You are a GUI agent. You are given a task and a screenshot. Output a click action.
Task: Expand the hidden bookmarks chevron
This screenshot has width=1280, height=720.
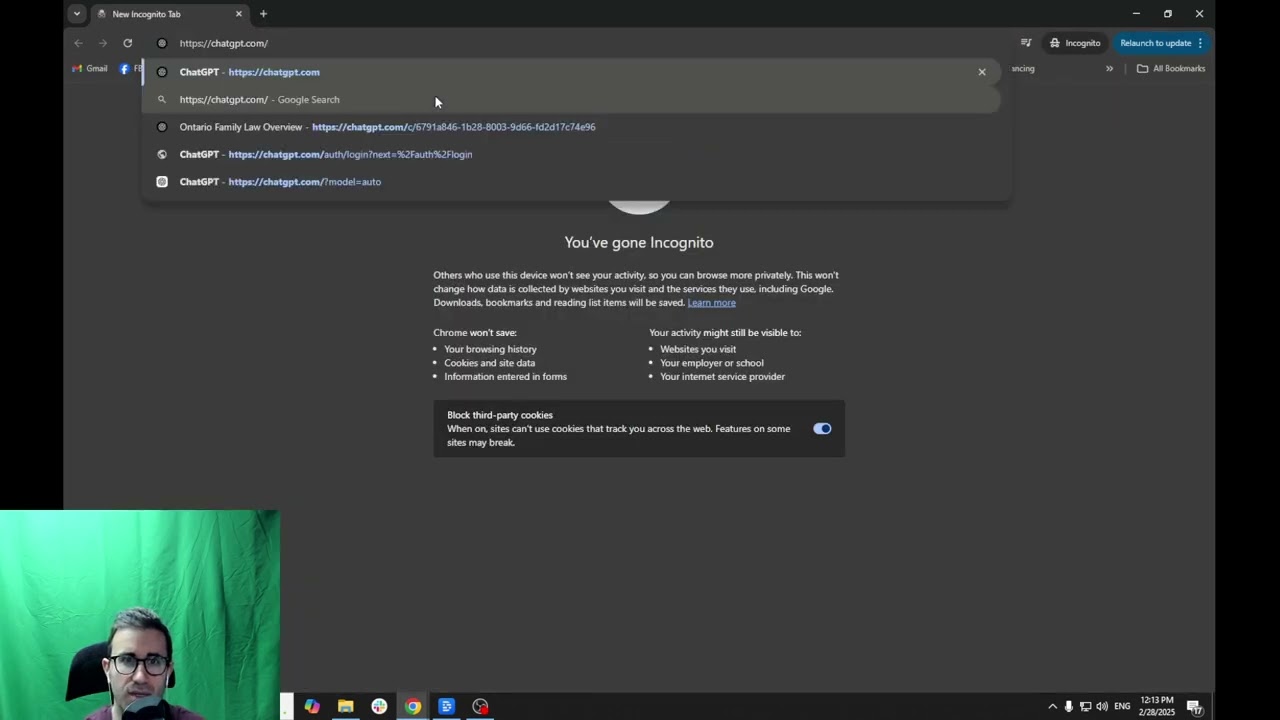pyautogui.click(x=1109, y=69)
